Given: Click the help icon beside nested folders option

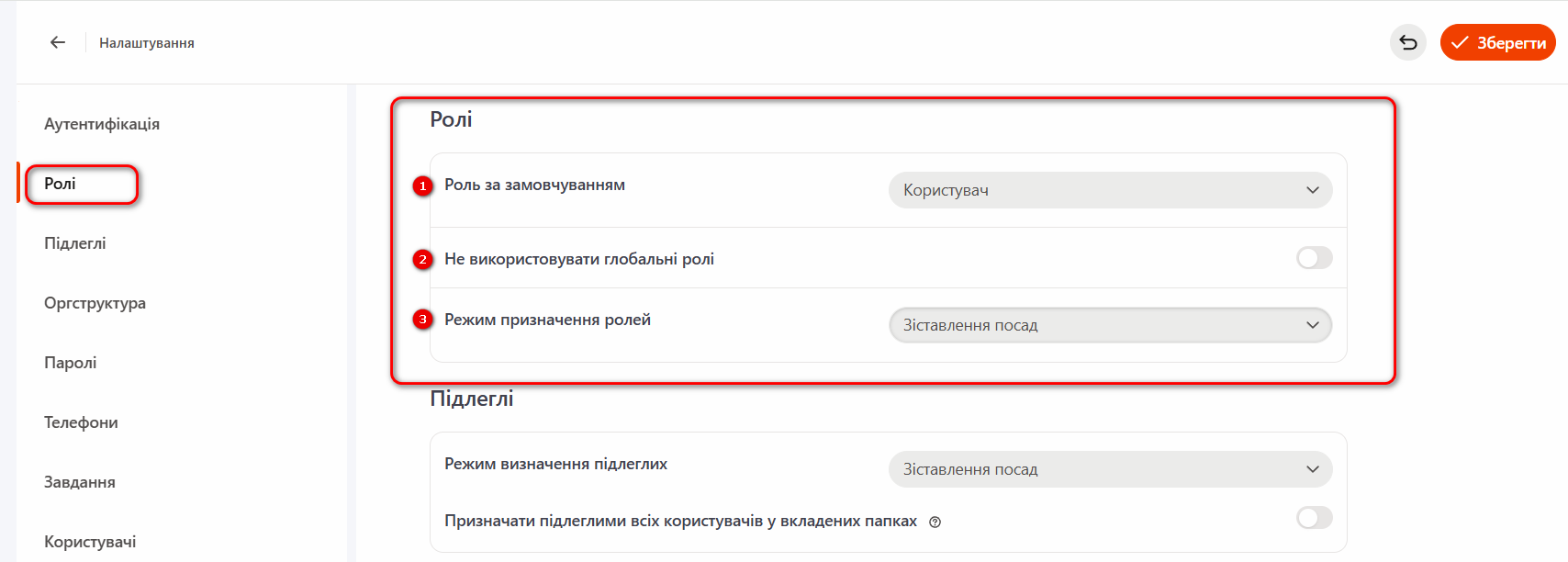Looking at the screenshot, I should [x=935, y=523].
